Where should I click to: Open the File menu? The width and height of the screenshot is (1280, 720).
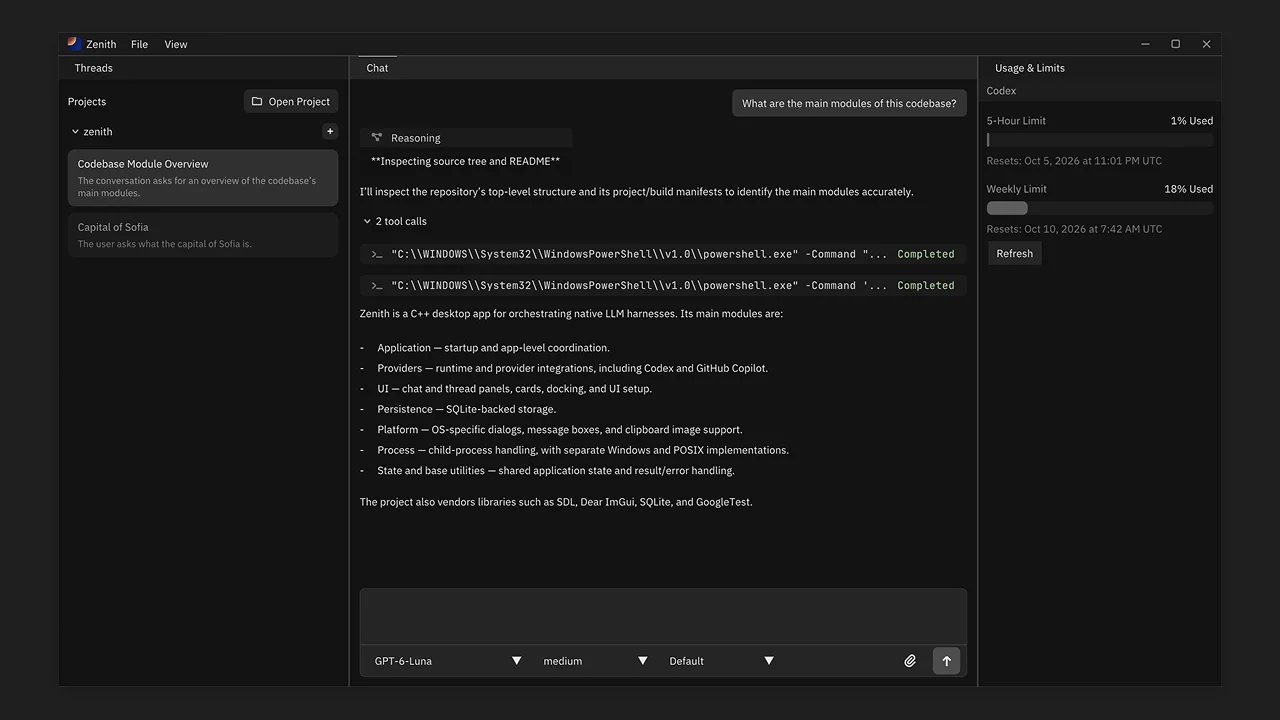click(139, 44)
